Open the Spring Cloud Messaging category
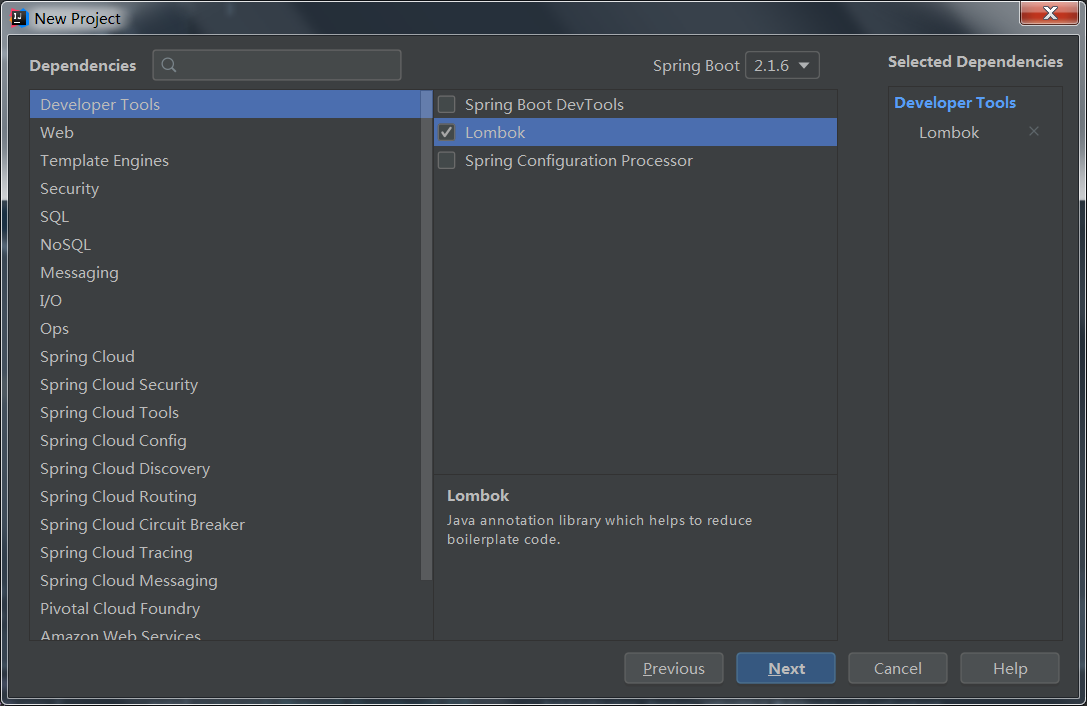The image size is (1087, 706). click(226, 580)
